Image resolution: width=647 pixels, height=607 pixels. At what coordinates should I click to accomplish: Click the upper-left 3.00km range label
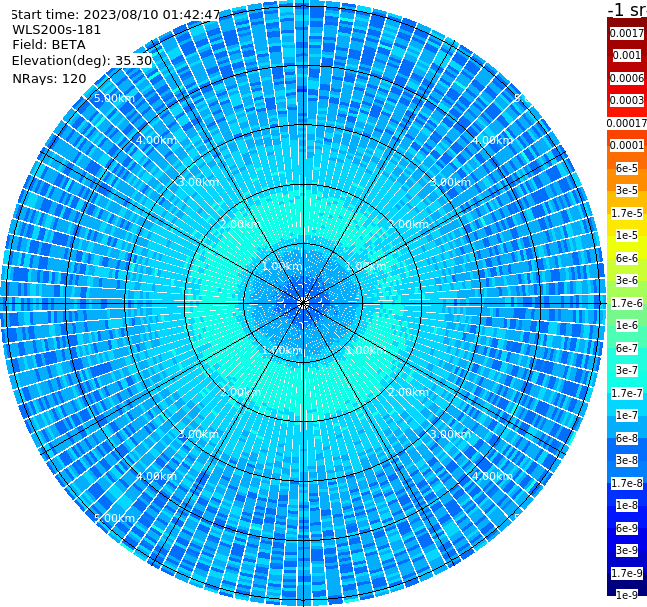click(x=198, y=182)
